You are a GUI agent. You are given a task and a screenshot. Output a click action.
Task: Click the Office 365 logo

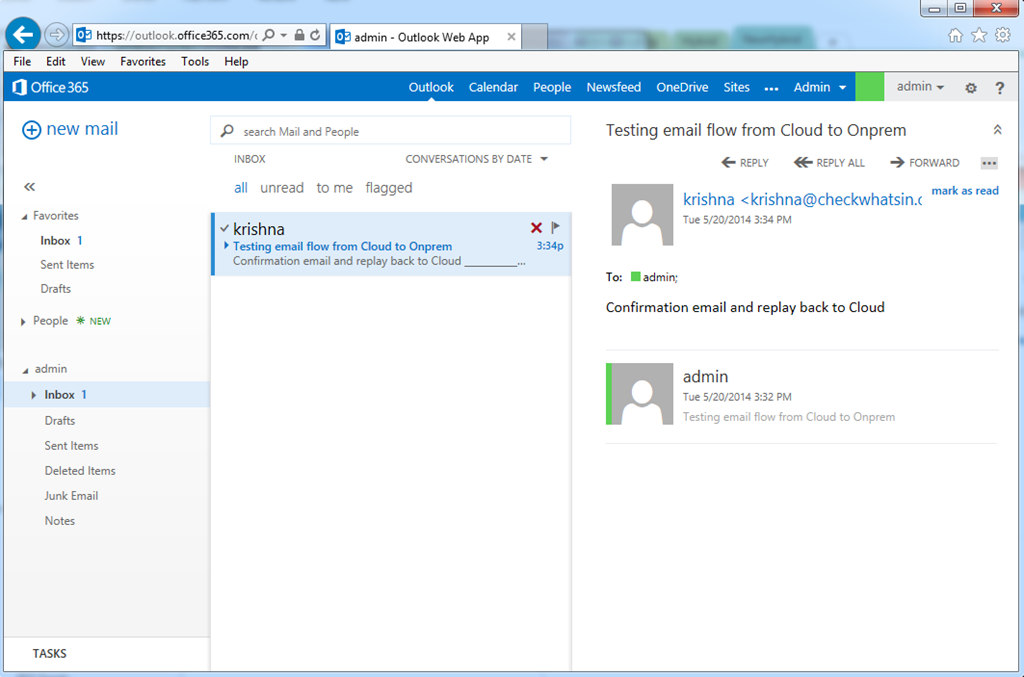50,87
